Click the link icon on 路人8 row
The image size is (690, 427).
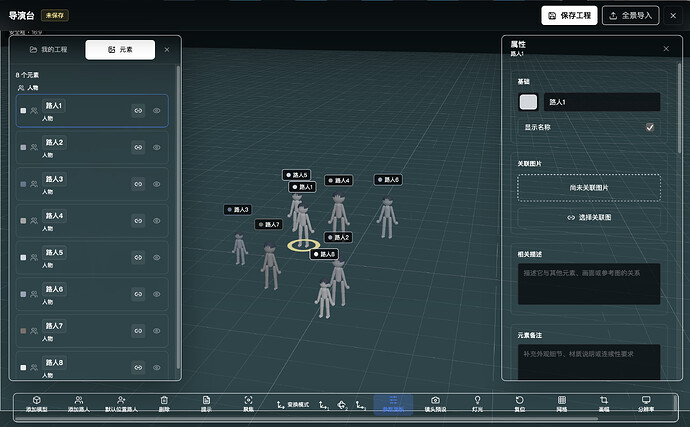click(x=138, y=367)
